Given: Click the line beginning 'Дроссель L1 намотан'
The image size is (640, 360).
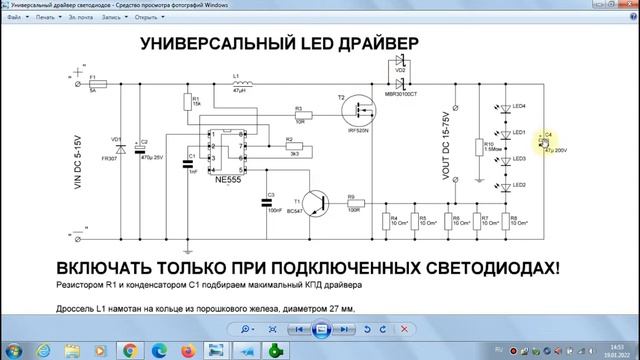Looking at the screenshot, I should [x=205, y=309].
